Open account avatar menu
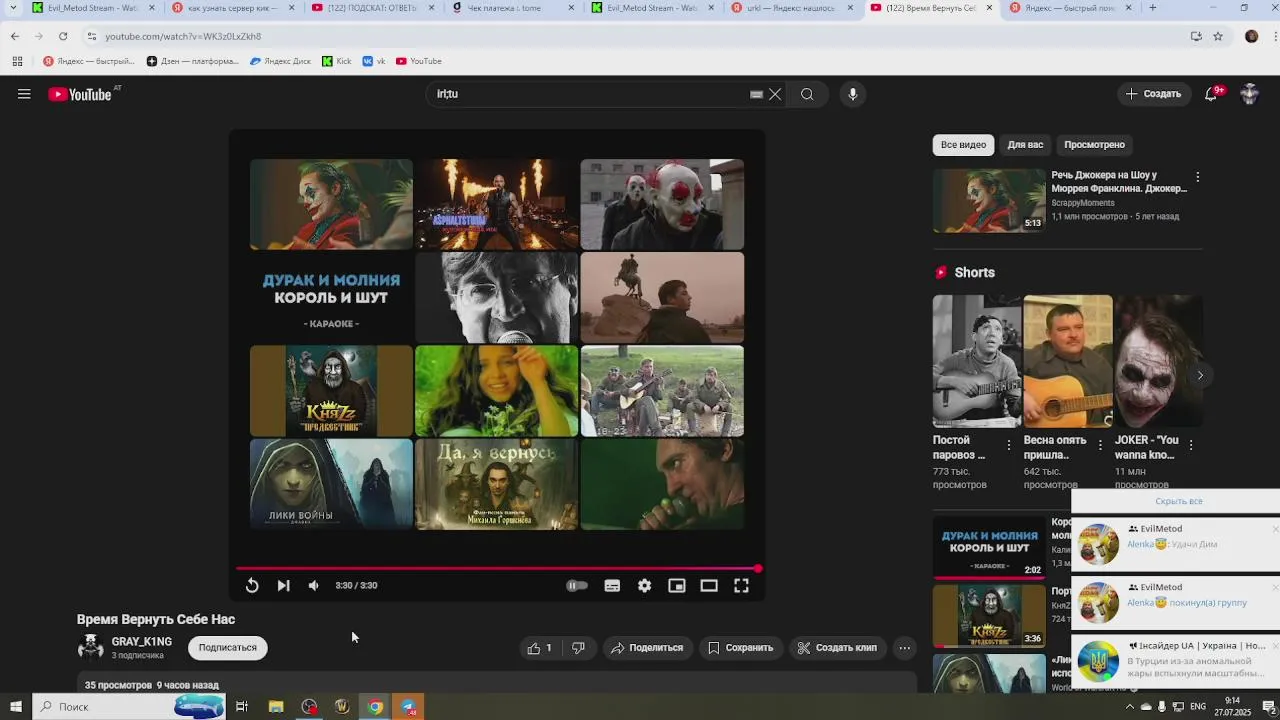1280x720 pixels. pyautogui.click(x=1249, y=94)
